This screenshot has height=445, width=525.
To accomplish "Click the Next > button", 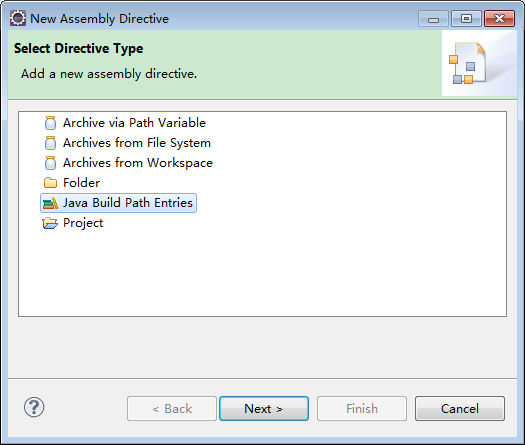I will pyautogui.click(x=264, y=409).
